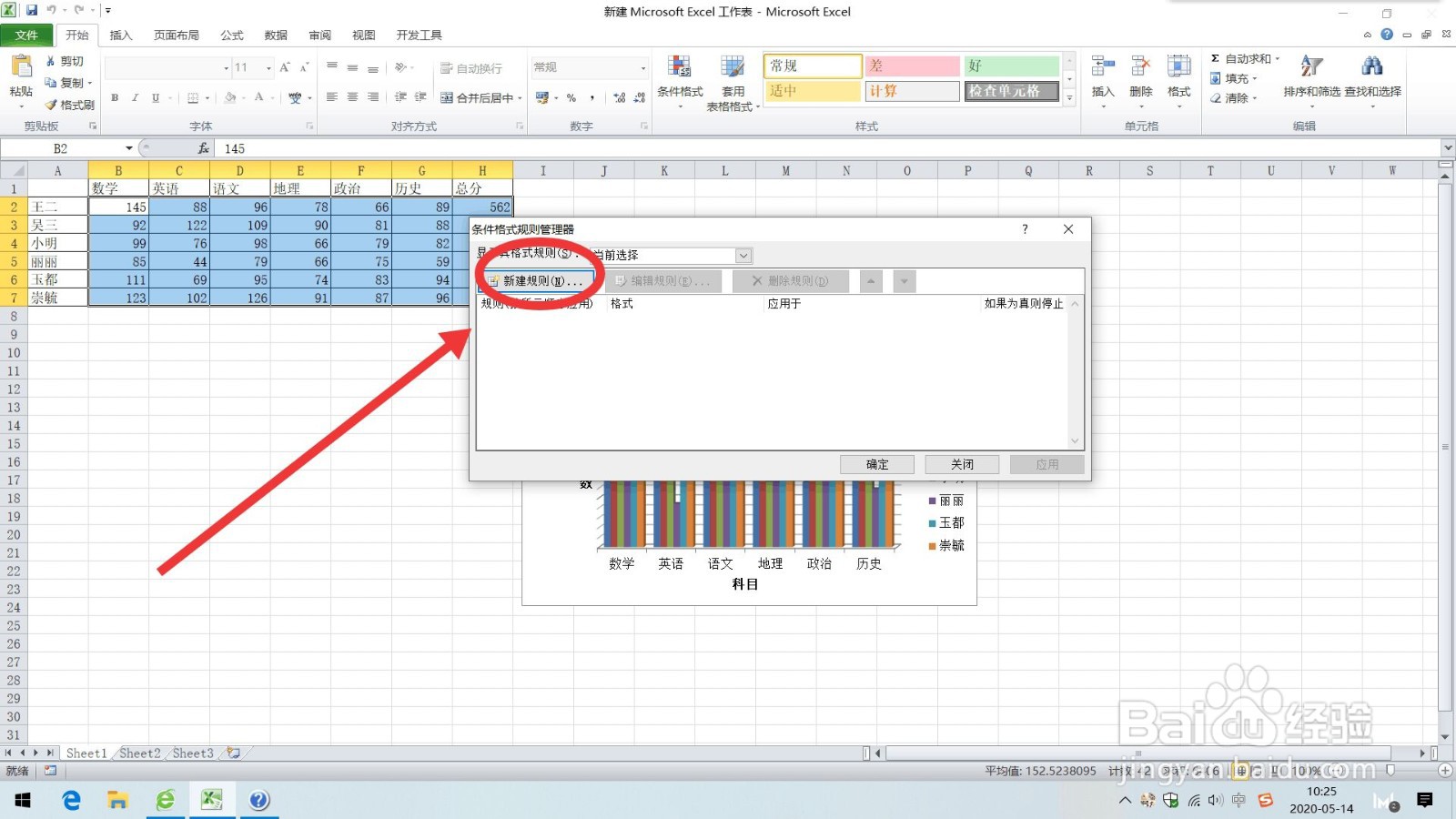Click AutoSum (自动求和) sigma icon
1456x819 pixels.
[1215, 58]
